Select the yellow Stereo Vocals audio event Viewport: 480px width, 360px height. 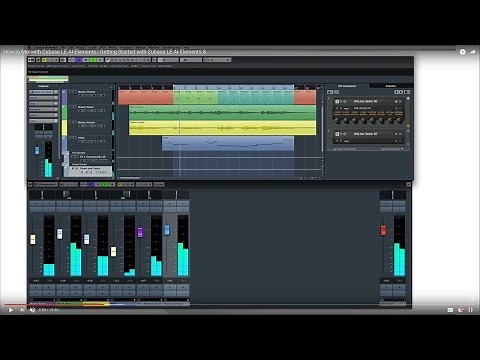(222, 128)
